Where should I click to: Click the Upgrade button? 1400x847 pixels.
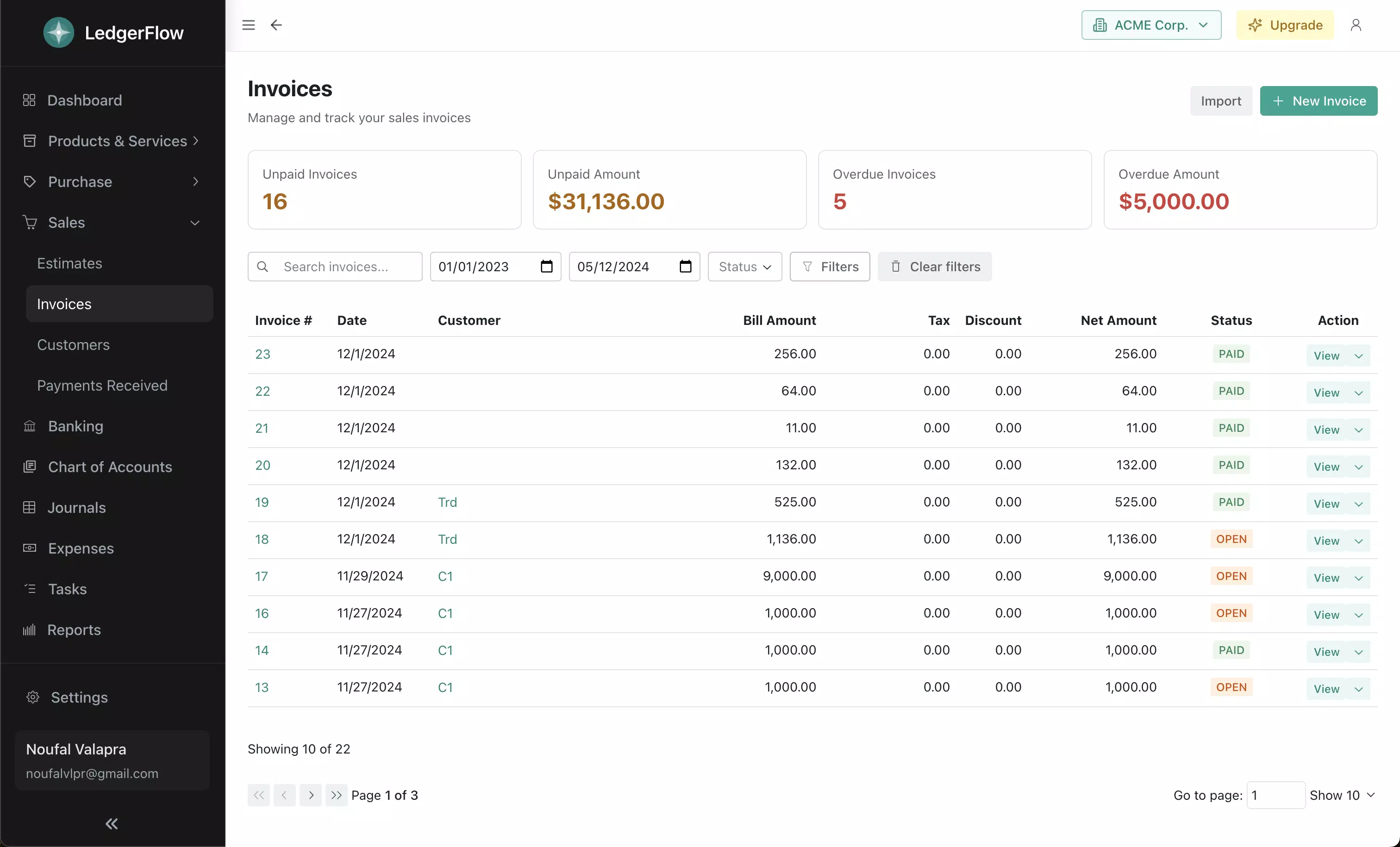1285,25
